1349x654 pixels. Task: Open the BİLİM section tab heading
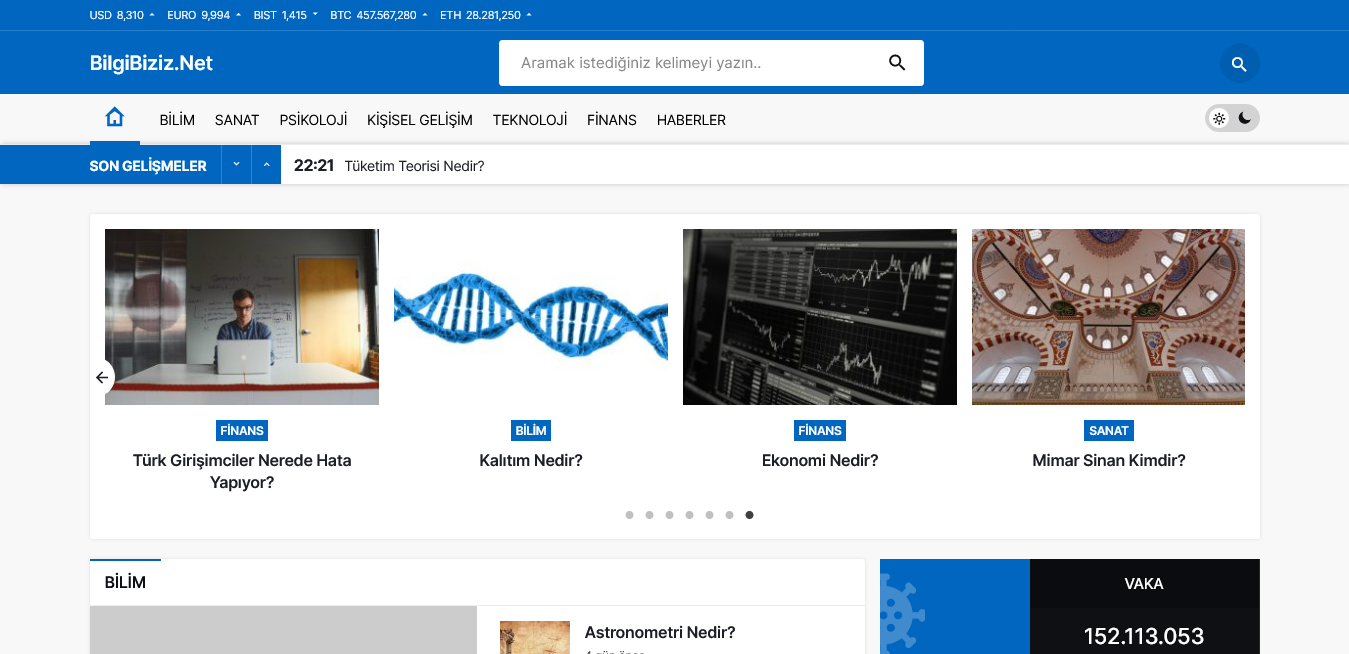pos(125,582)
